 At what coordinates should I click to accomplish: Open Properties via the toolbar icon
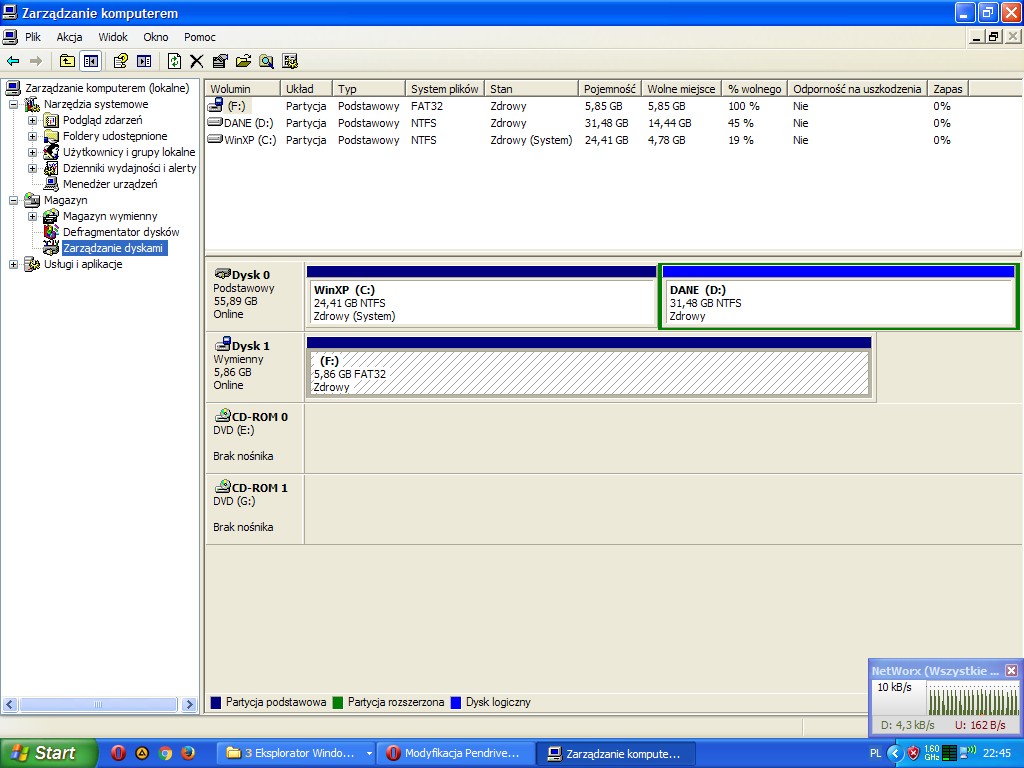[220, 61]
